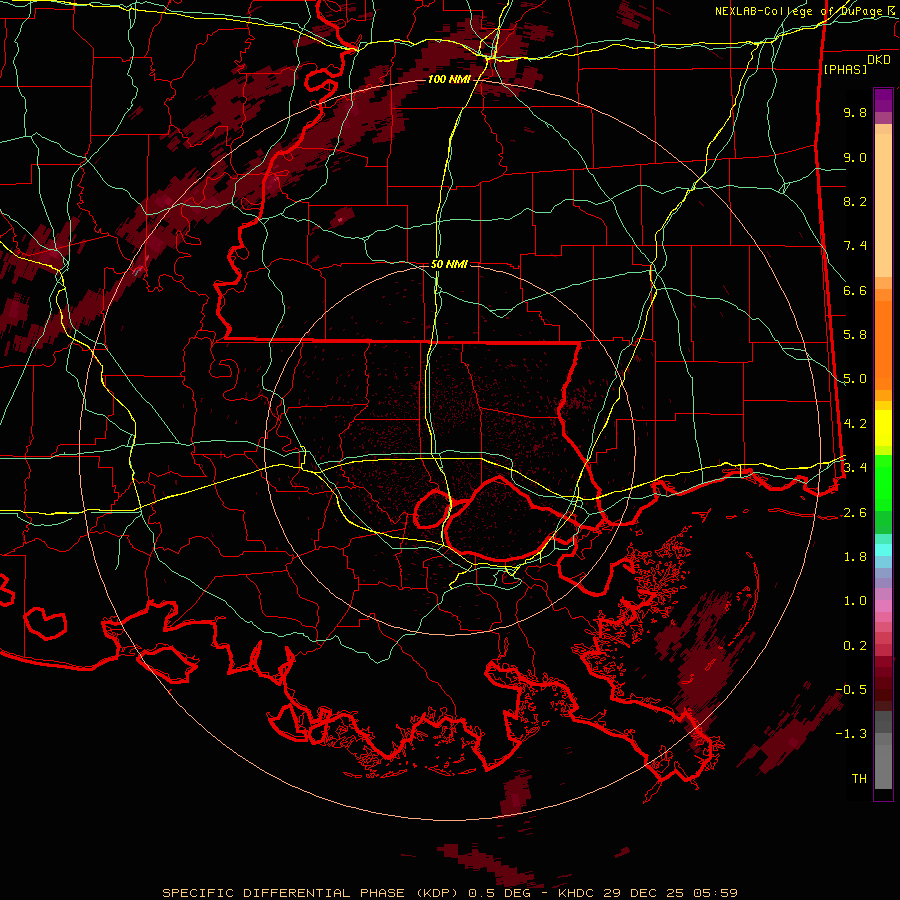Click the -1.3 value on color scale
900x900 pixels.
[x=851, y=734]
